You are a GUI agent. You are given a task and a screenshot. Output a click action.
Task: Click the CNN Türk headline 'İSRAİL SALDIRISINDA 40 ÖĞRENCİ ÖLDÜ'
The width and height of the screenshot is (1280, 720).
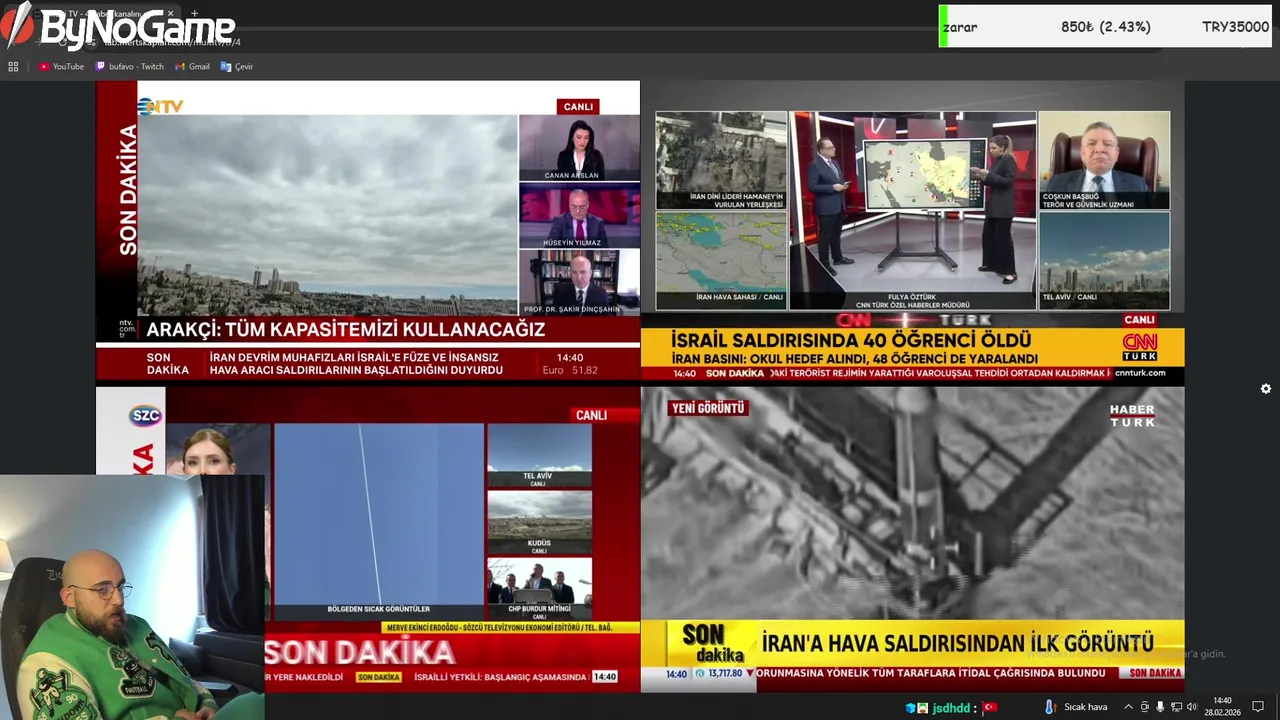tap(851, 341)
